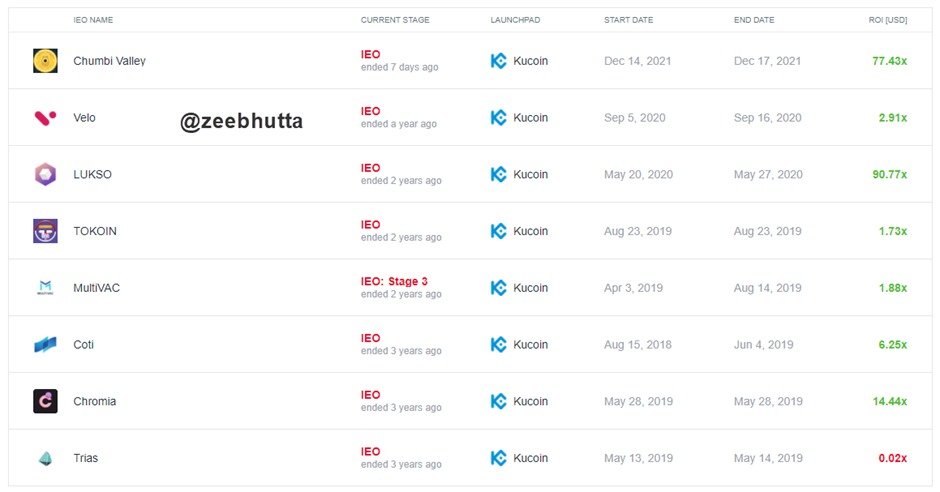This screenshot has height=492, width=940.
Task: Click Kucoin logo in Trias row
Action: (498, 458)
